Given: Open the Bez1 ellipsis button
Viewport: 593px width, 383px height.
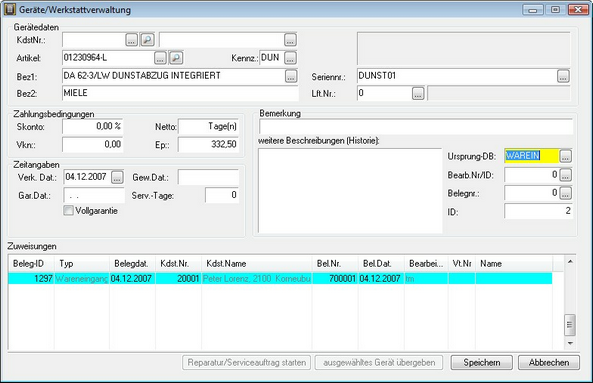Looking at the screenshot, I should coord(291,76).
